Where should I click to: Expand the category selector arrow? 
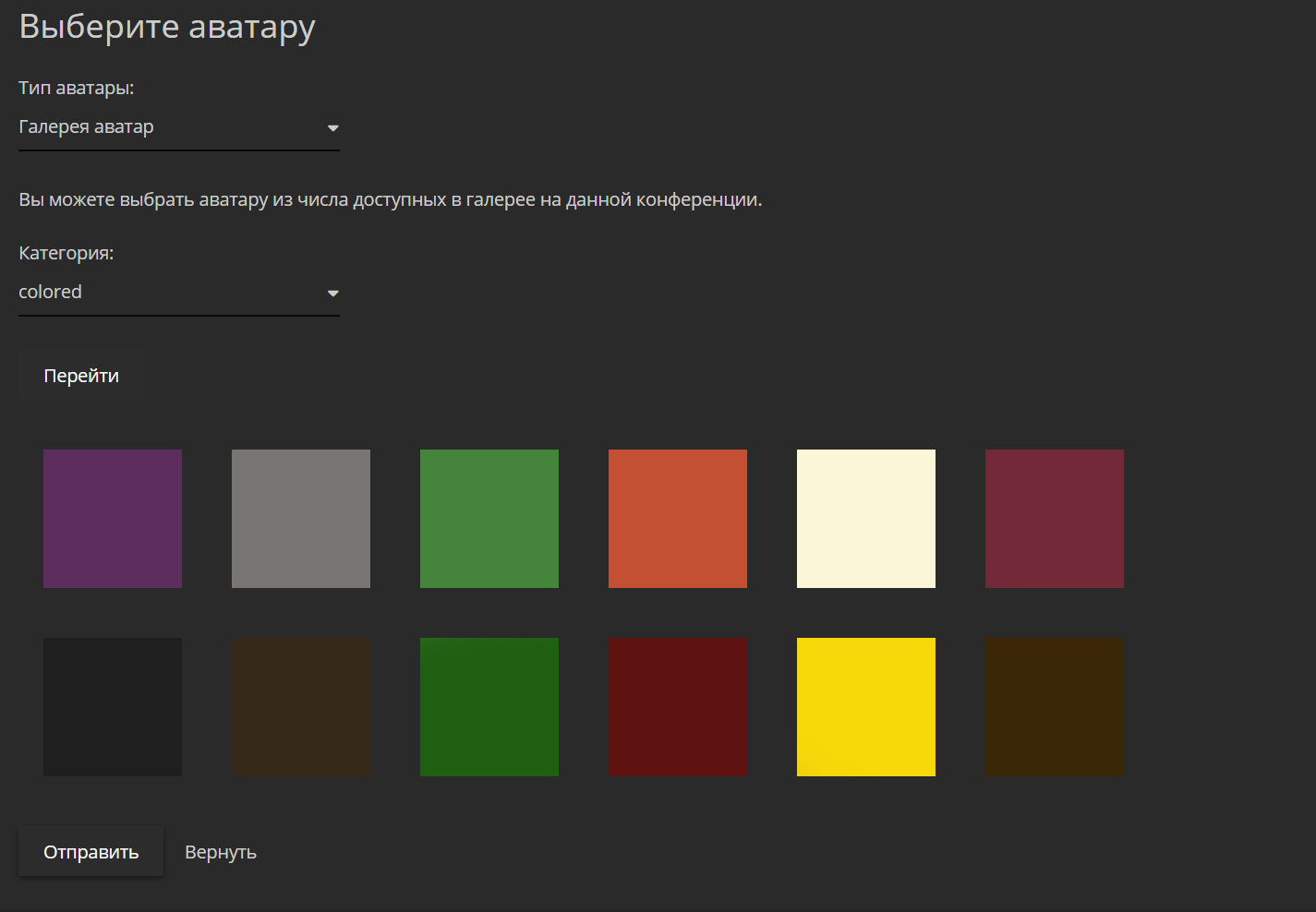click(332, 293)
